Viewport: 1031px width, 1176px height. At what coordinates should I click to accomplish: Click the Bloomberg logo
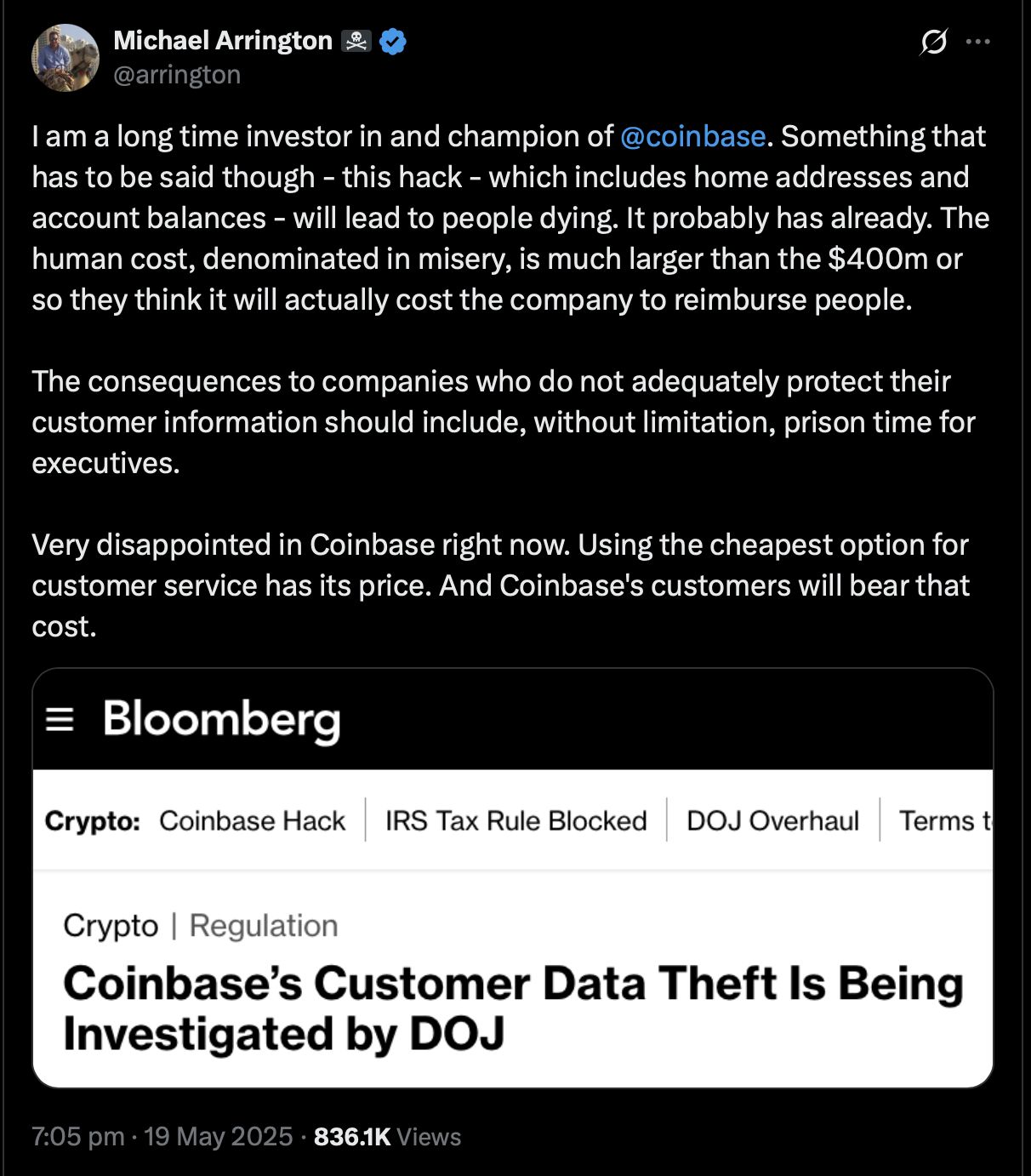click(222, 720)
